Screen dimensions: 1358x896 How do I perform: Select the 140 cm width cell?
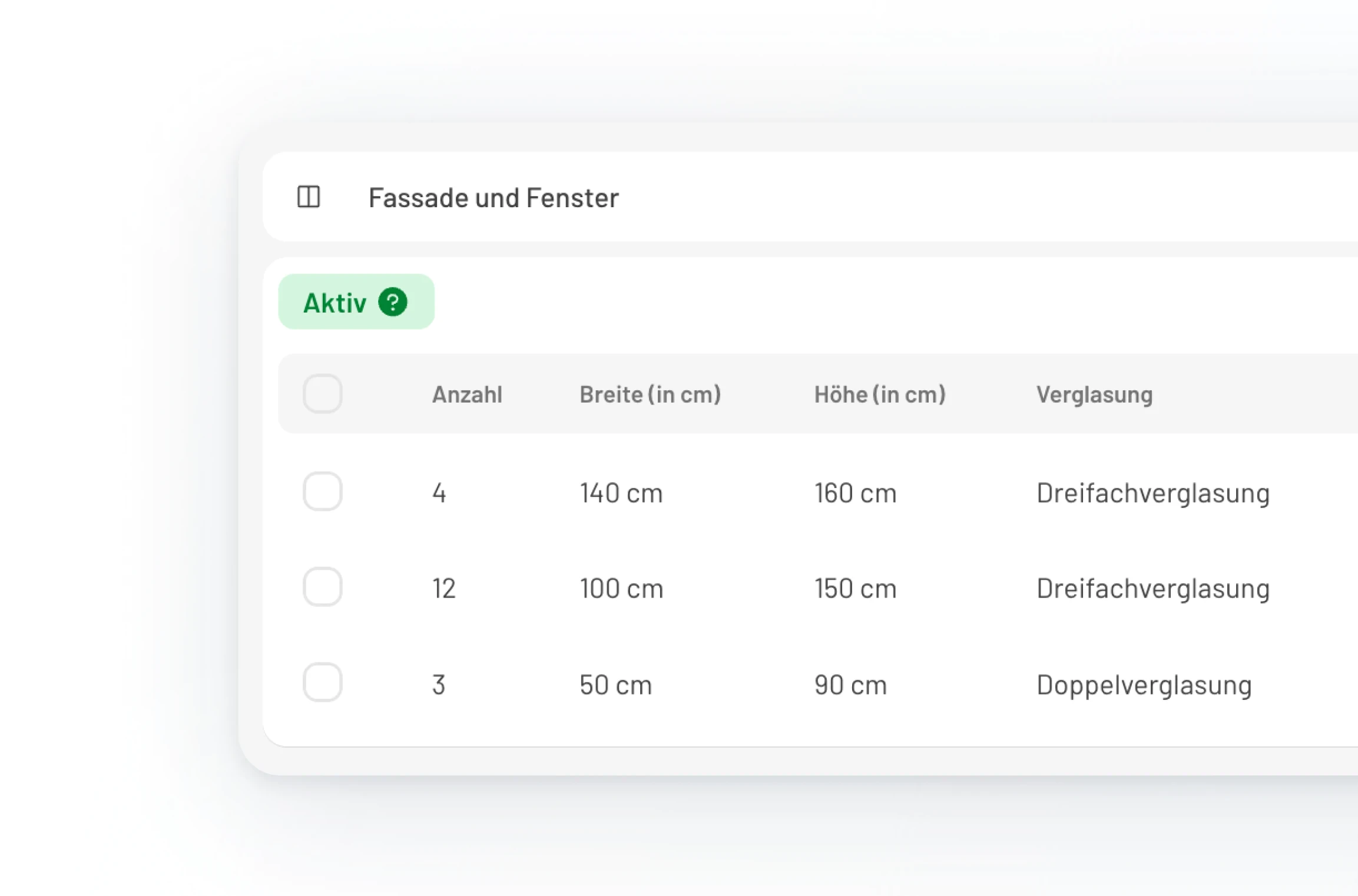tap(621, 493)
